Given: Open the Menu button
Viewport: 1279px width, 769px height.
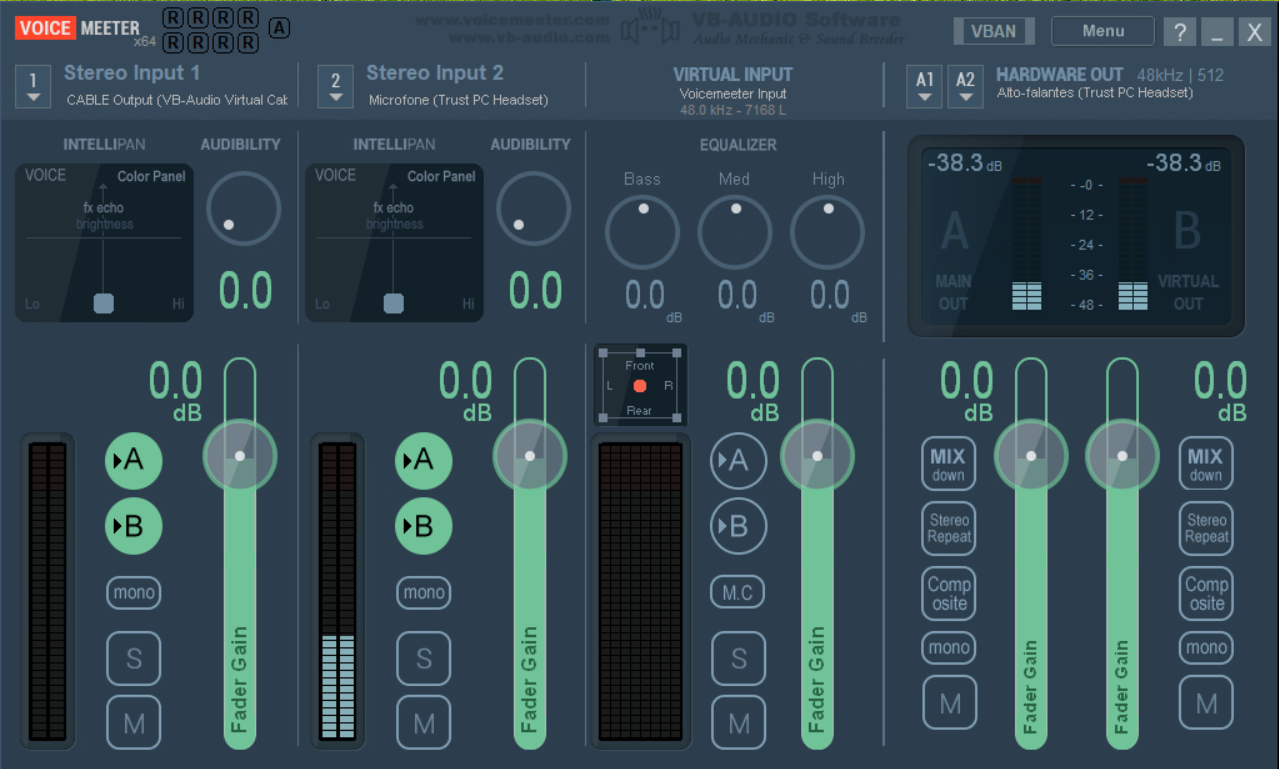Looking at the screenshot, I should (1103, 31).
